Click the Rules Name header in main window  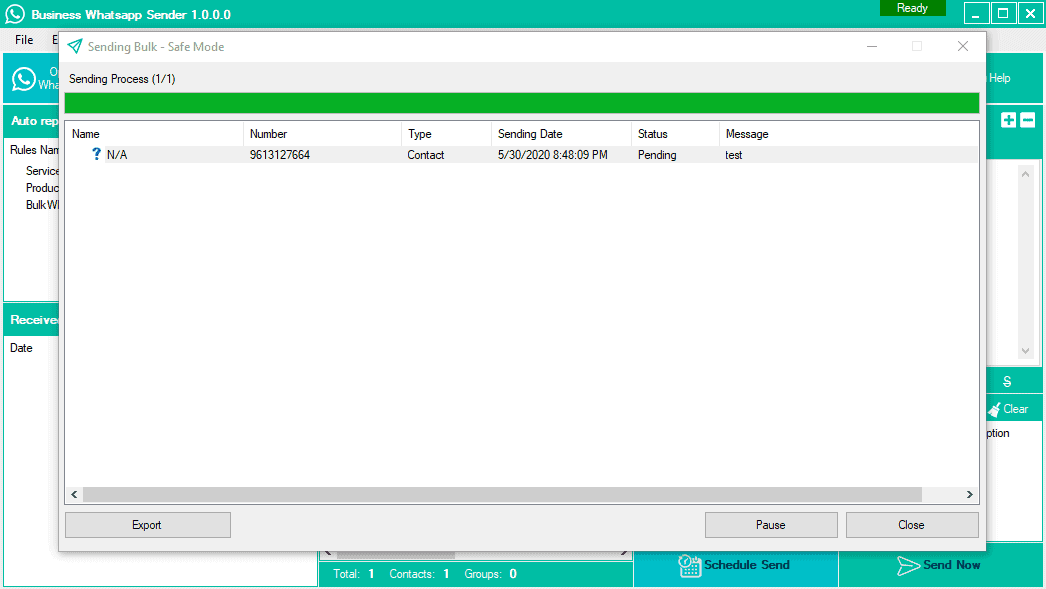[x=34, y=150]
